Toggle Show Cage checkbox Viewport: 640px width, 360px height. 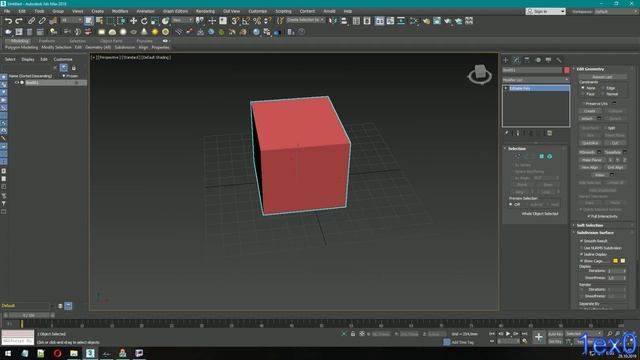point(582,261)
